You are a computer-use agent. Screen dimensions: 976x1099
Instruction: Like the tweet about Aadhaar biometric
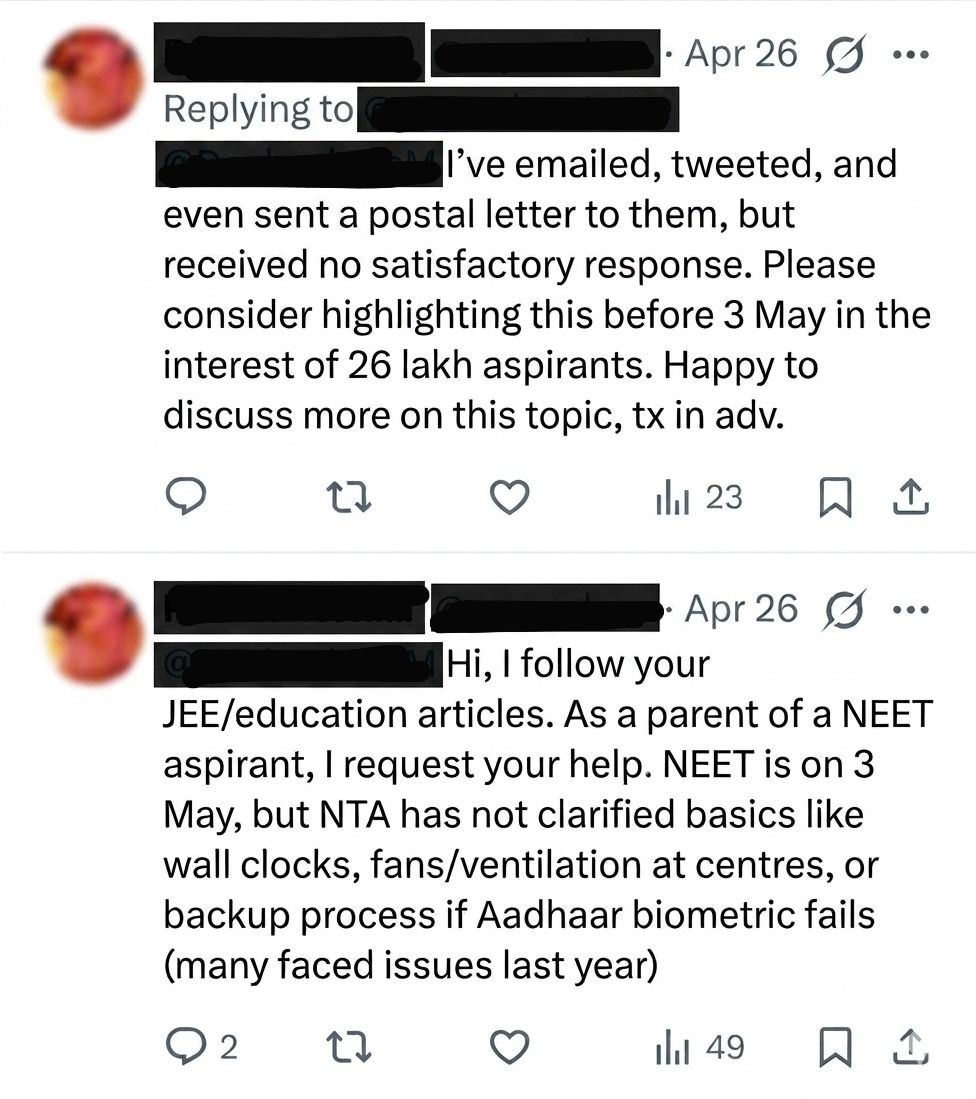[x=511, y=1047]
